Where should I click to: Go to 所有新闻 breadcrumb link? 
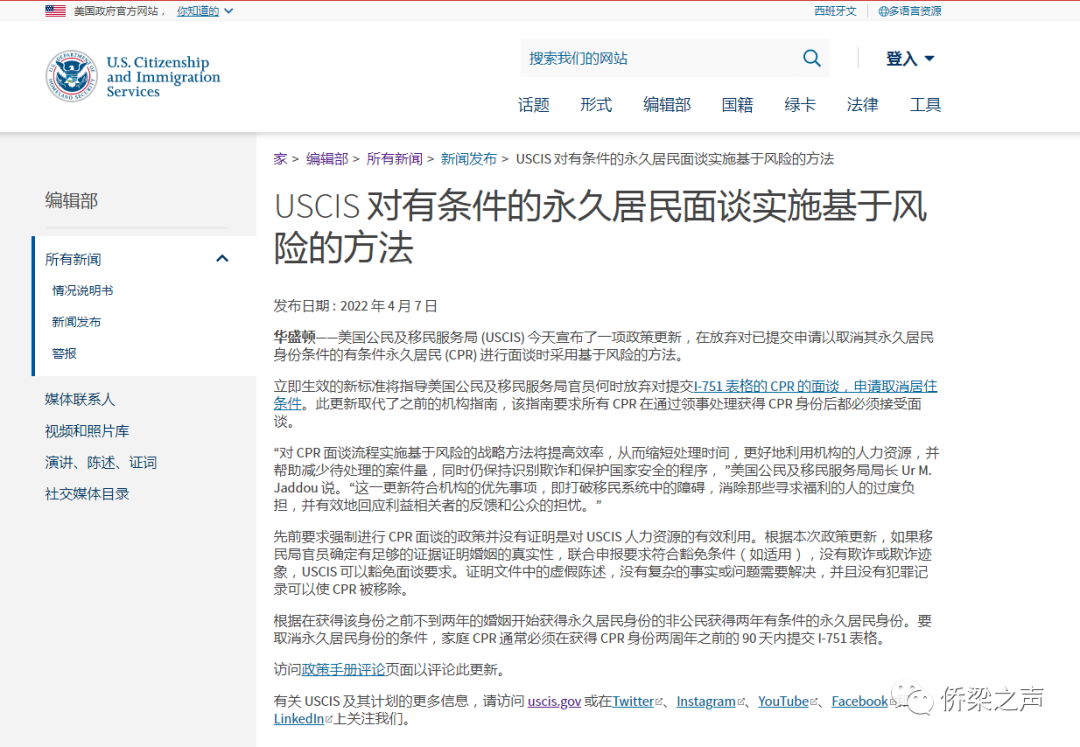pos(395,159)
